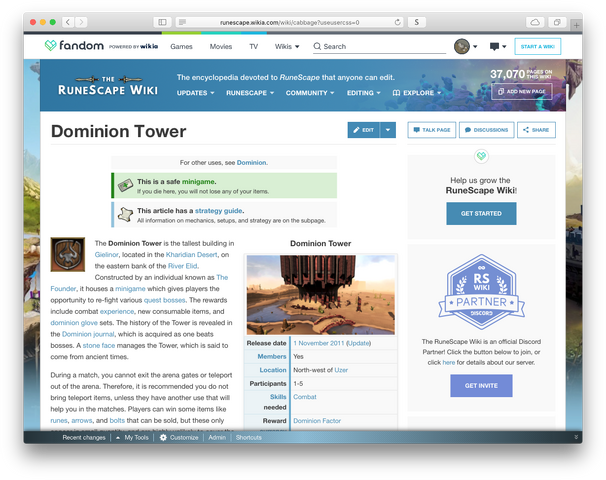Open the Movies navigation item

pos(221,46)
